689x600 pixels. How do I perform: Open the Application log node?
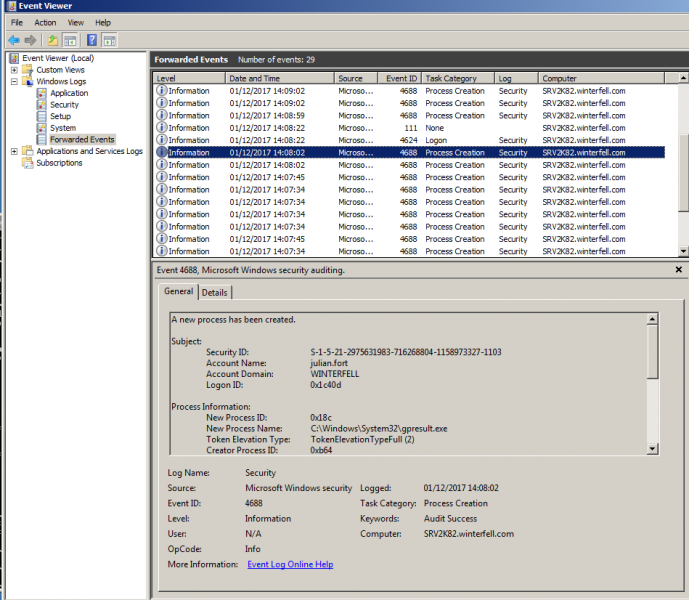click(x=69, y=93)
